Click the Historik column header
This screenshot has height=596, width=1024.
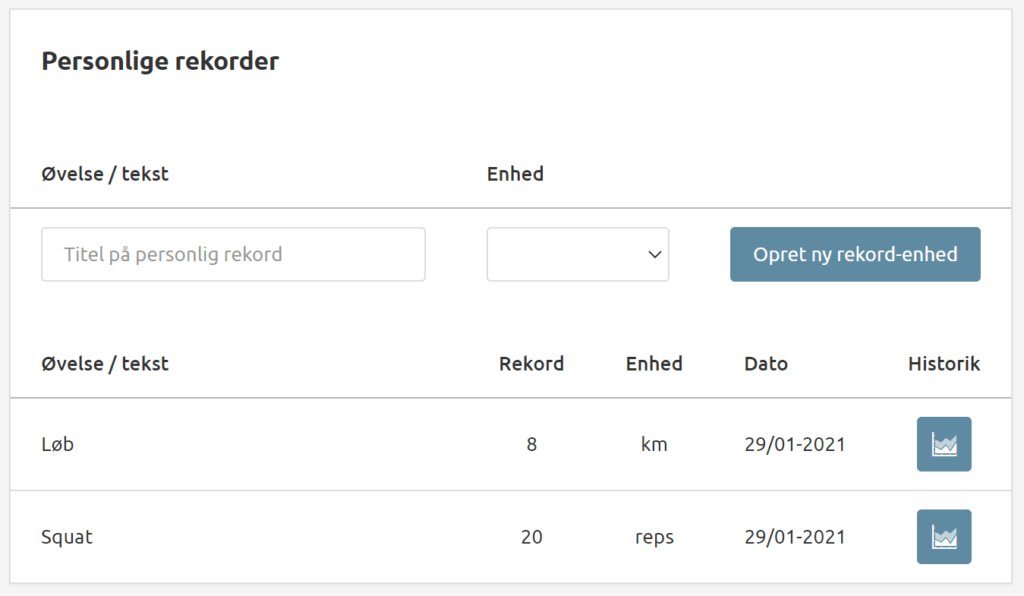pos(944,364)
